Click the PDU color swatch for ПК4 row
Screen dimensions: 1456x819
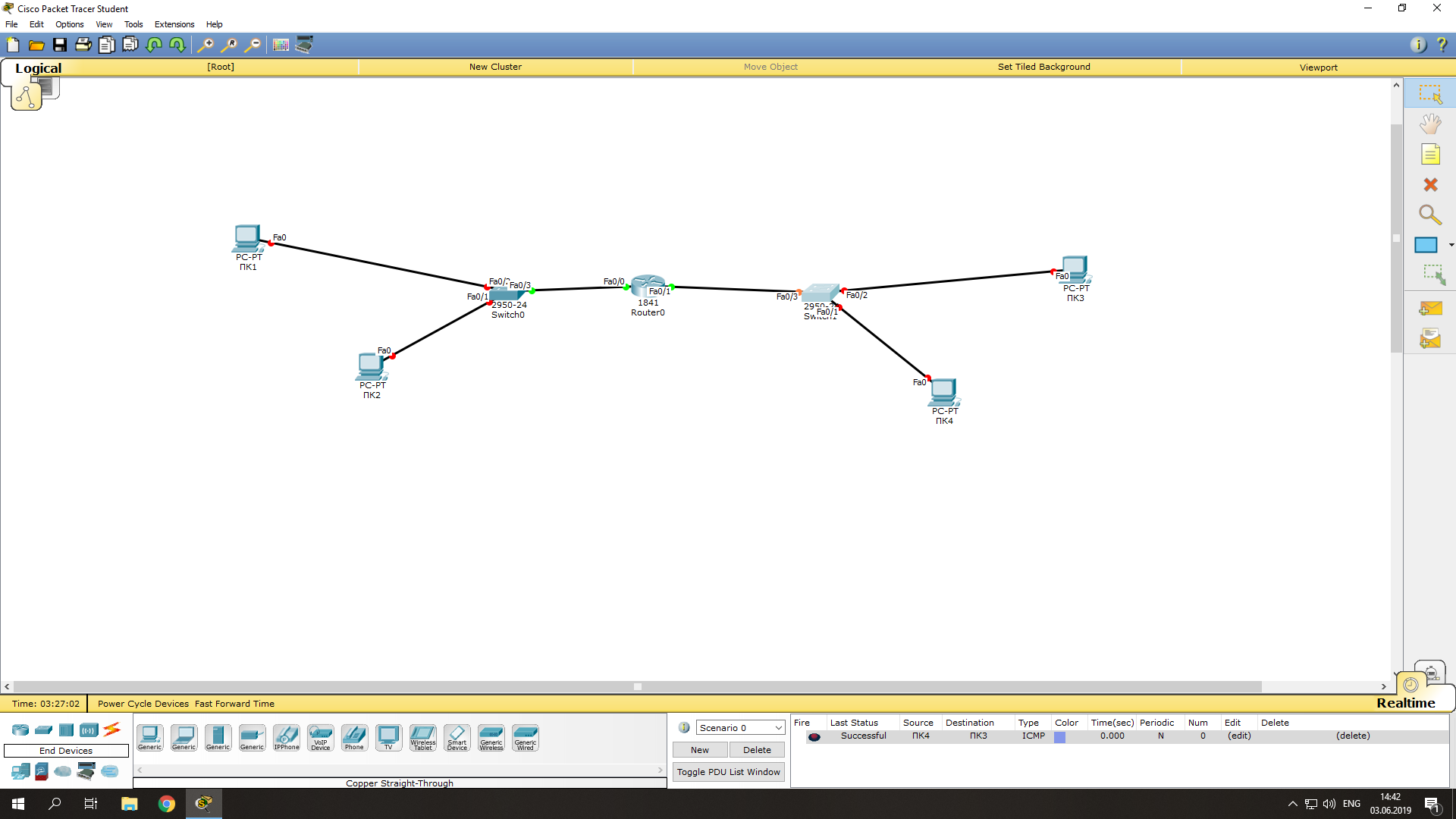pos(1060,736)
